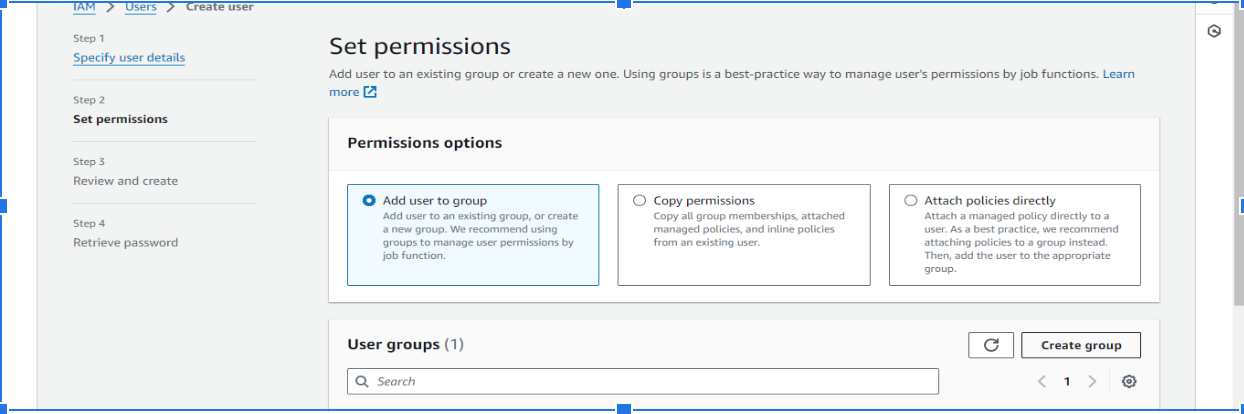Viewport: 1244px width, 414px height.
Task: Go back to Specify user details step
Action: point(129,58)
